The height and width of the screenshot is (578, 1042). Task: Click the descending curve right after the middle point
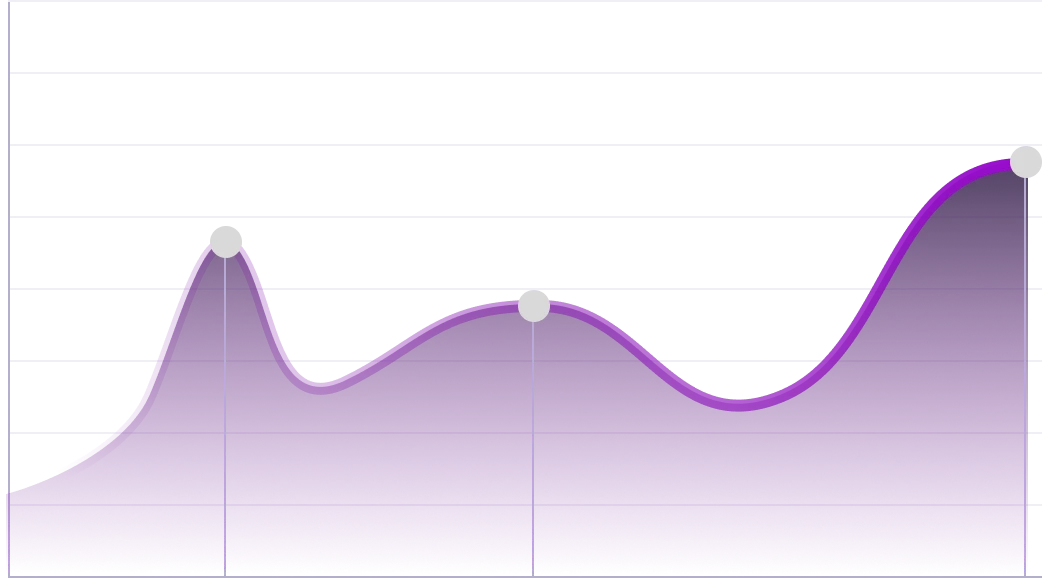(x=620, y=333)
